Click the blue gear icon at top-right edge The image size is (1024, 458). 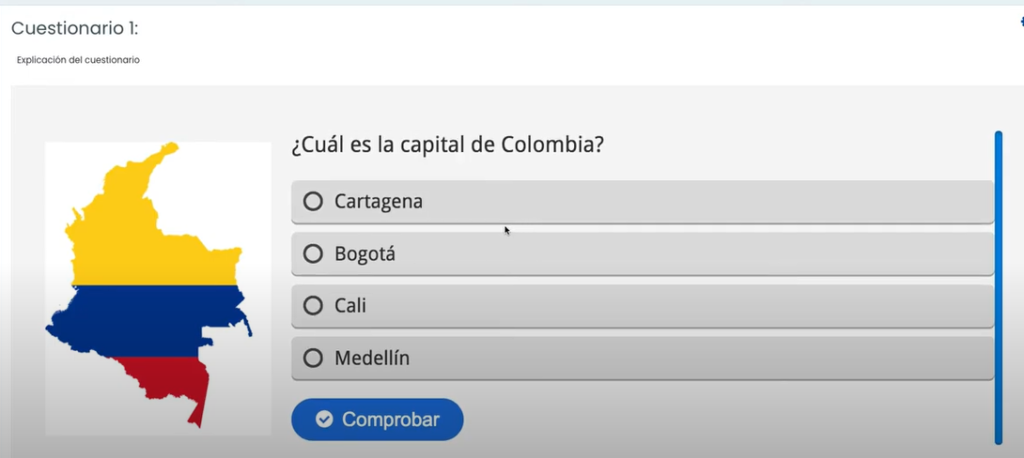click(1021, 21)
